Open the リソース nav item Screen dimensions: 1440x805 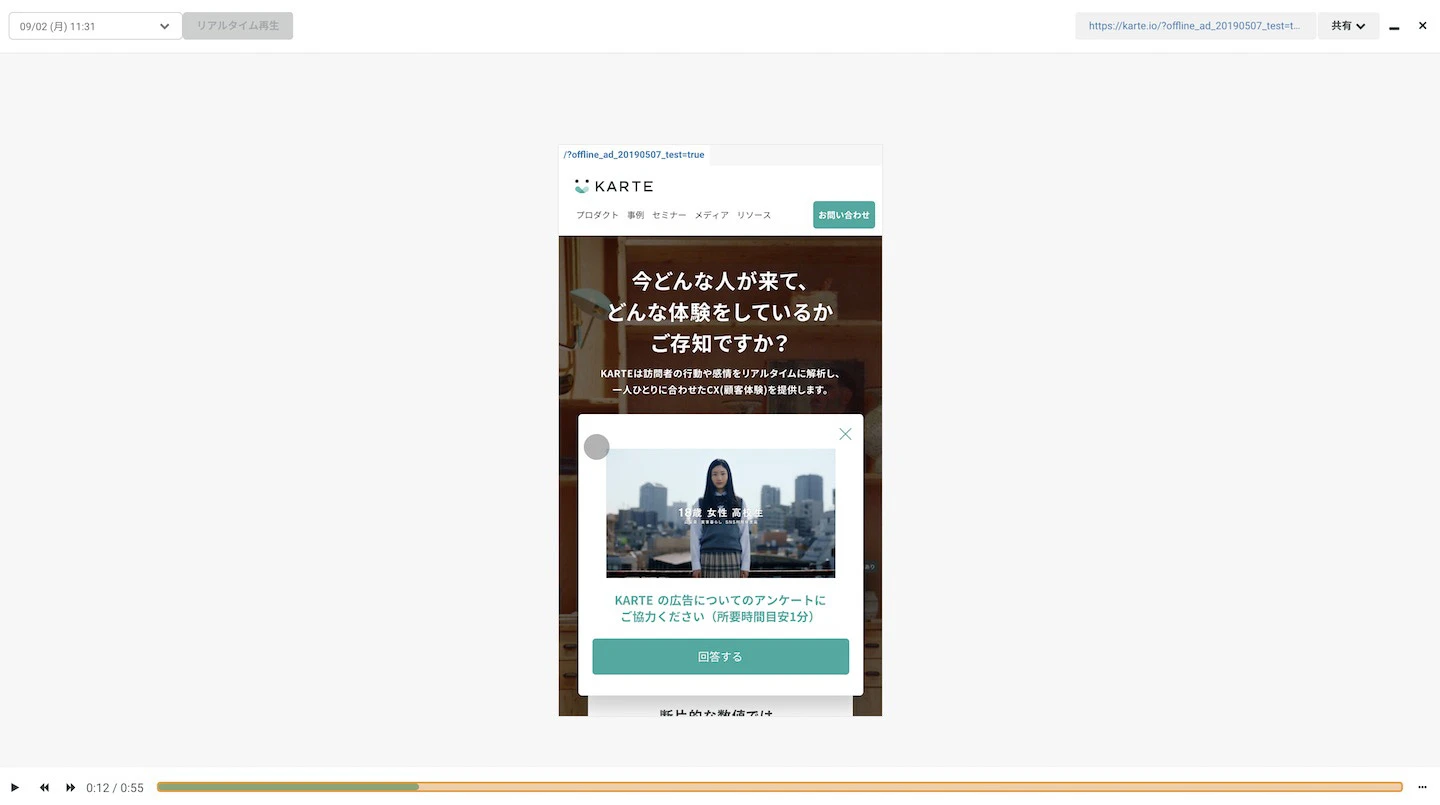coord(754,215)
